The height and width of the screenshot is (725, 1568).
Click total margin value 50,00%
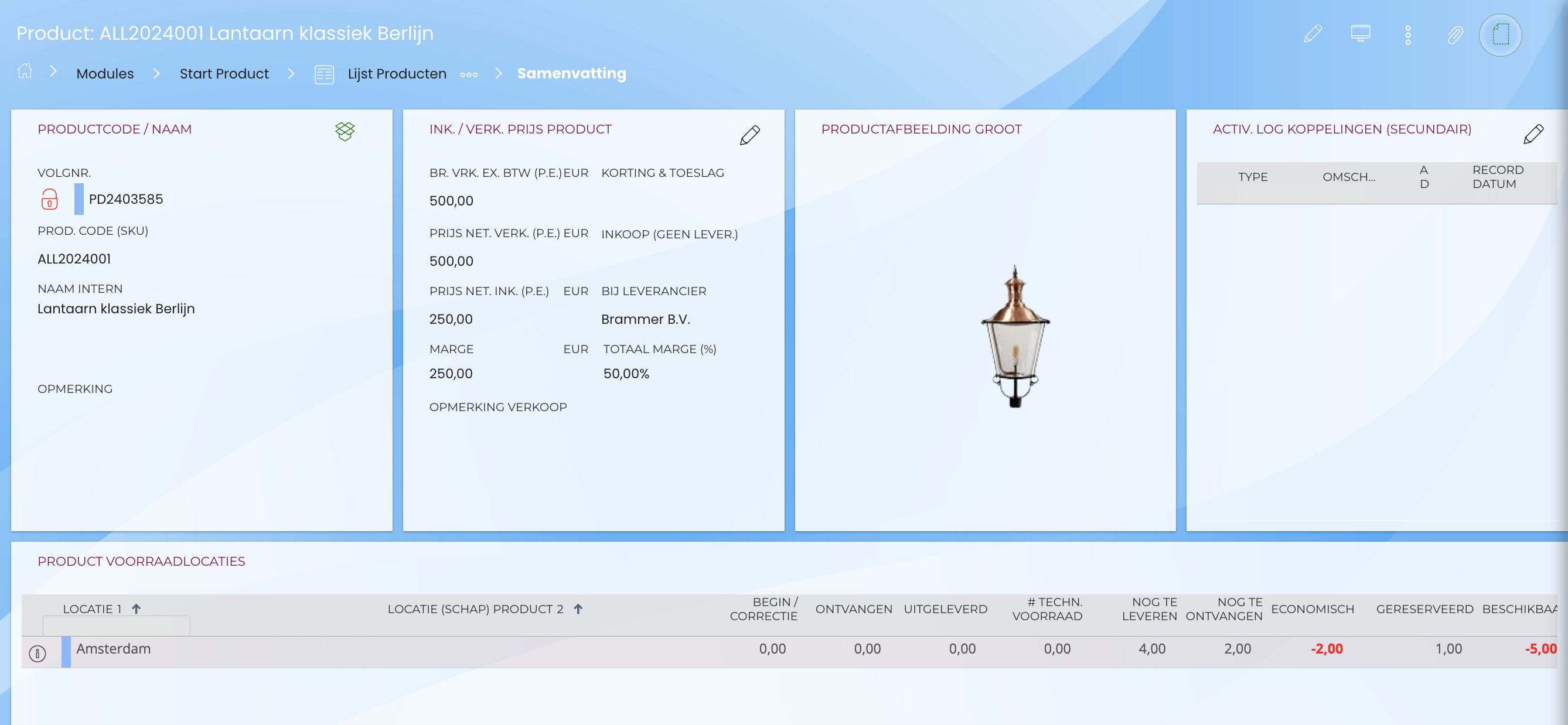(x=626, y=374)
